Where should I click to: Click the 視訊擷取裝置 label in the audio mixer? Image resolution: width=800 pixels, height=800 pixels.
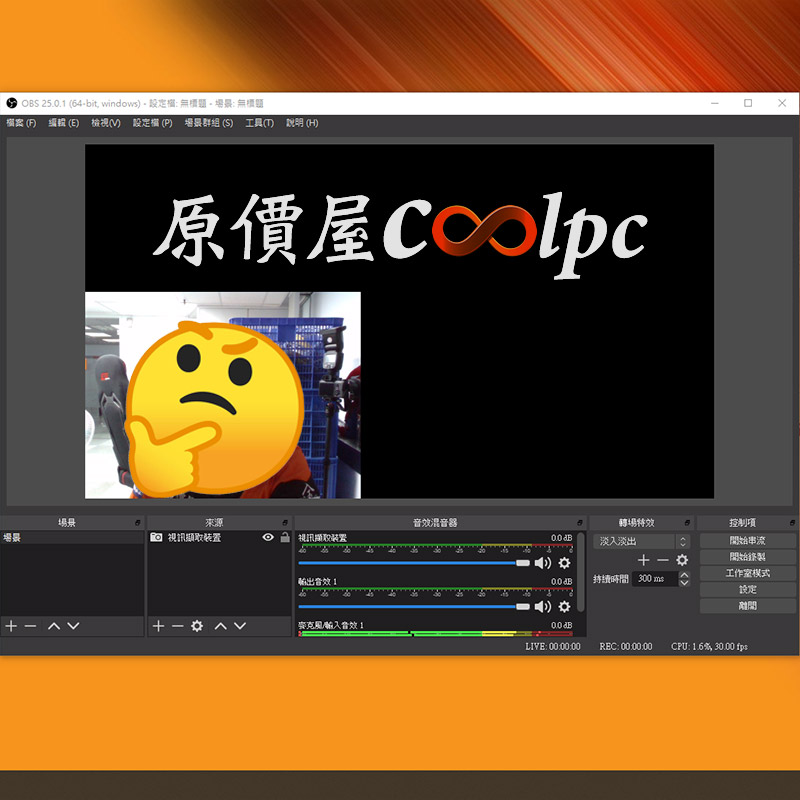point(322,538)
